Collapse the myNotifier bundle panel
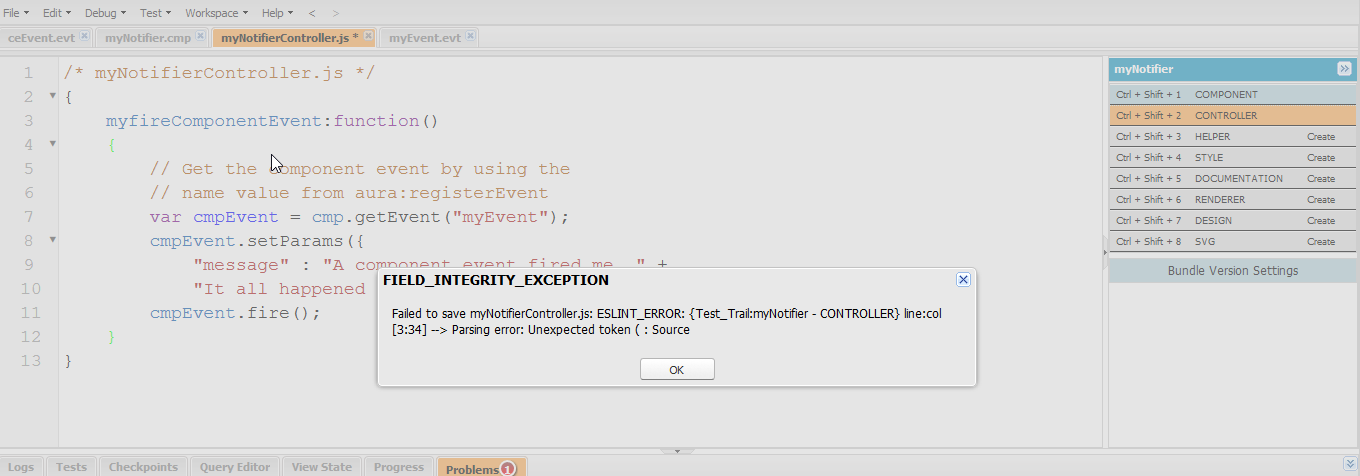Screen dimensions: 1360x476 click(x=1344, y=69)
